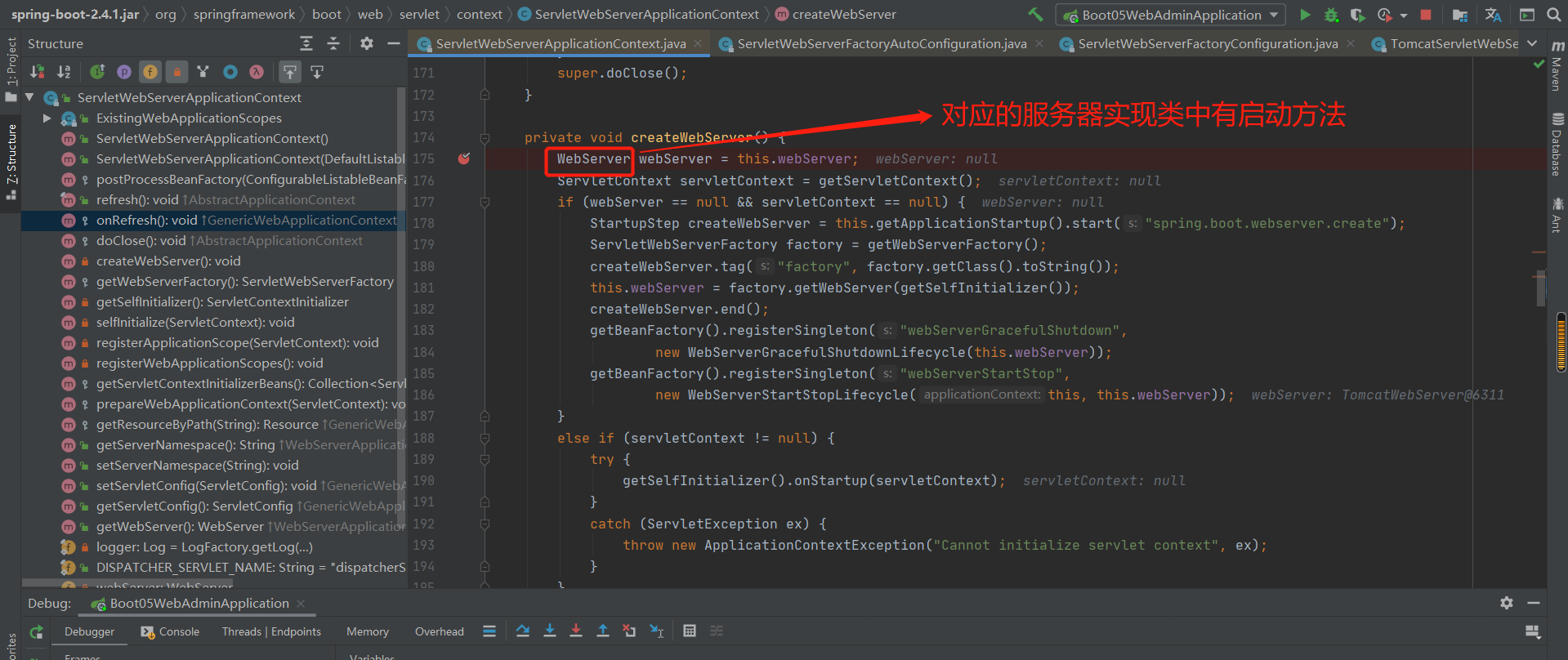Open the Ant tool window on the right strip
Viewport: 1568px width, 660px height.
click(1557, 215)
